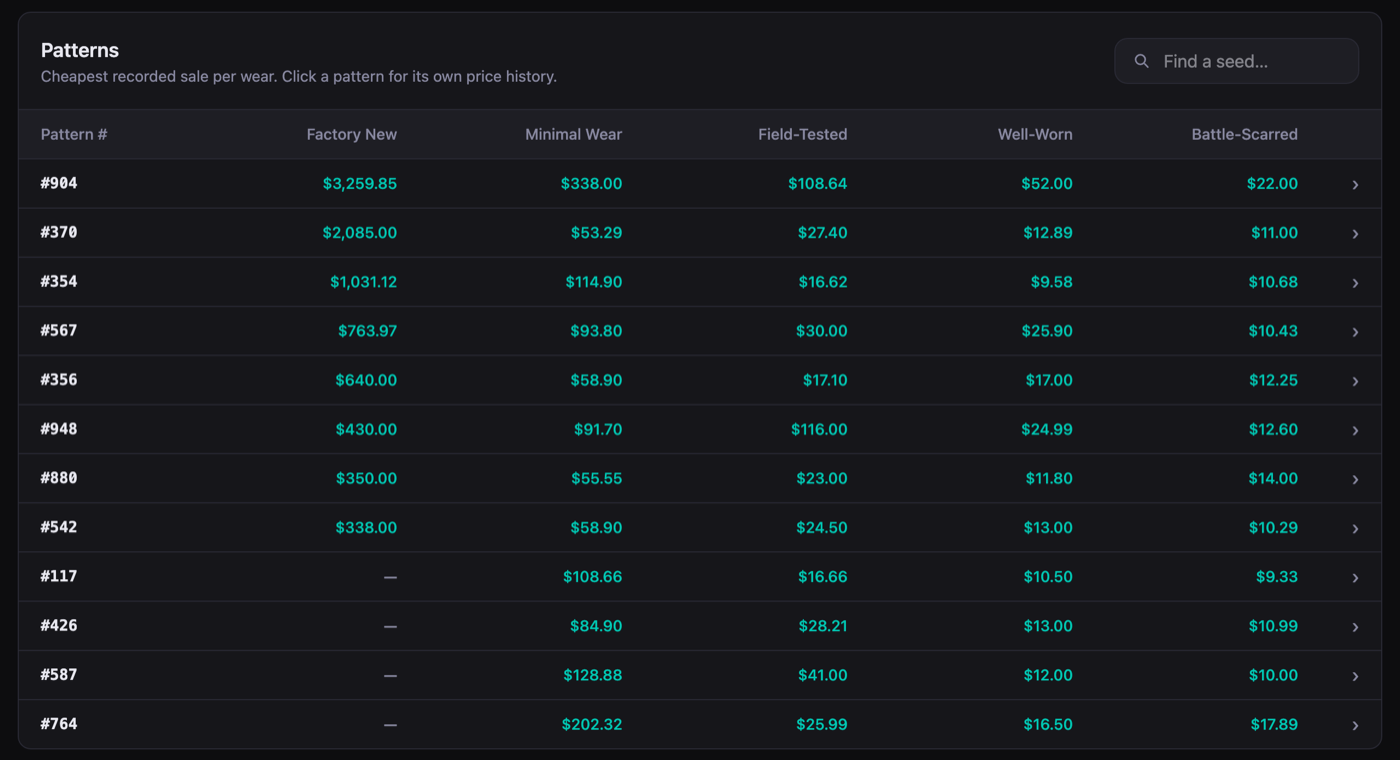The height and width of the screenshot is (760, 1400).
Task: Select pattern #948 label
Action: (59, 428)
